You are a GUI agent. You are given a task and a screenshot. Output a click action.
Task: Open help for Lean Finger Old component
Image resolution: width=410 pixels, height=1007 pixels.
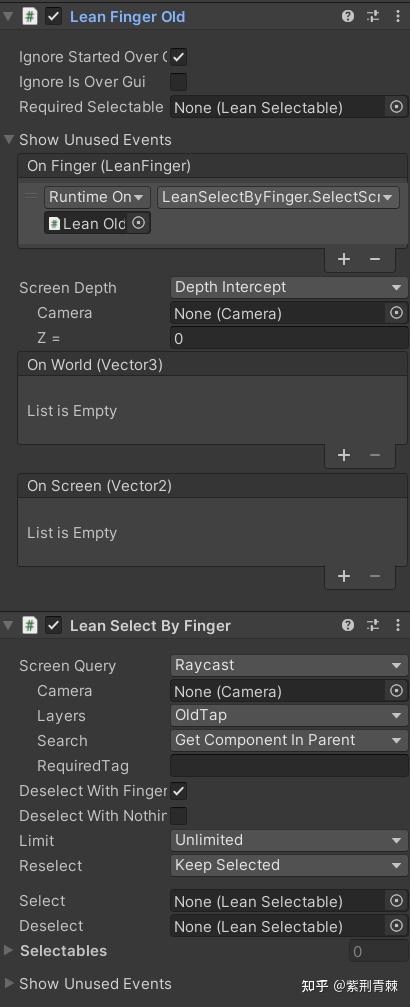click(x=348, y=17)
